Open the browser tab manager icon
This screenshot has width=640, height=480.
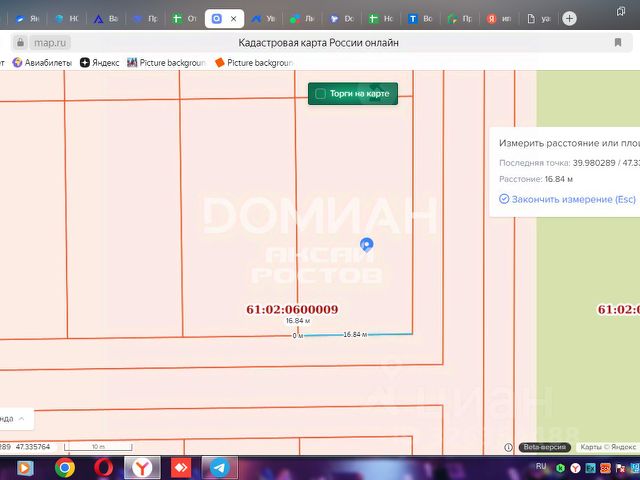coord(621,11)
